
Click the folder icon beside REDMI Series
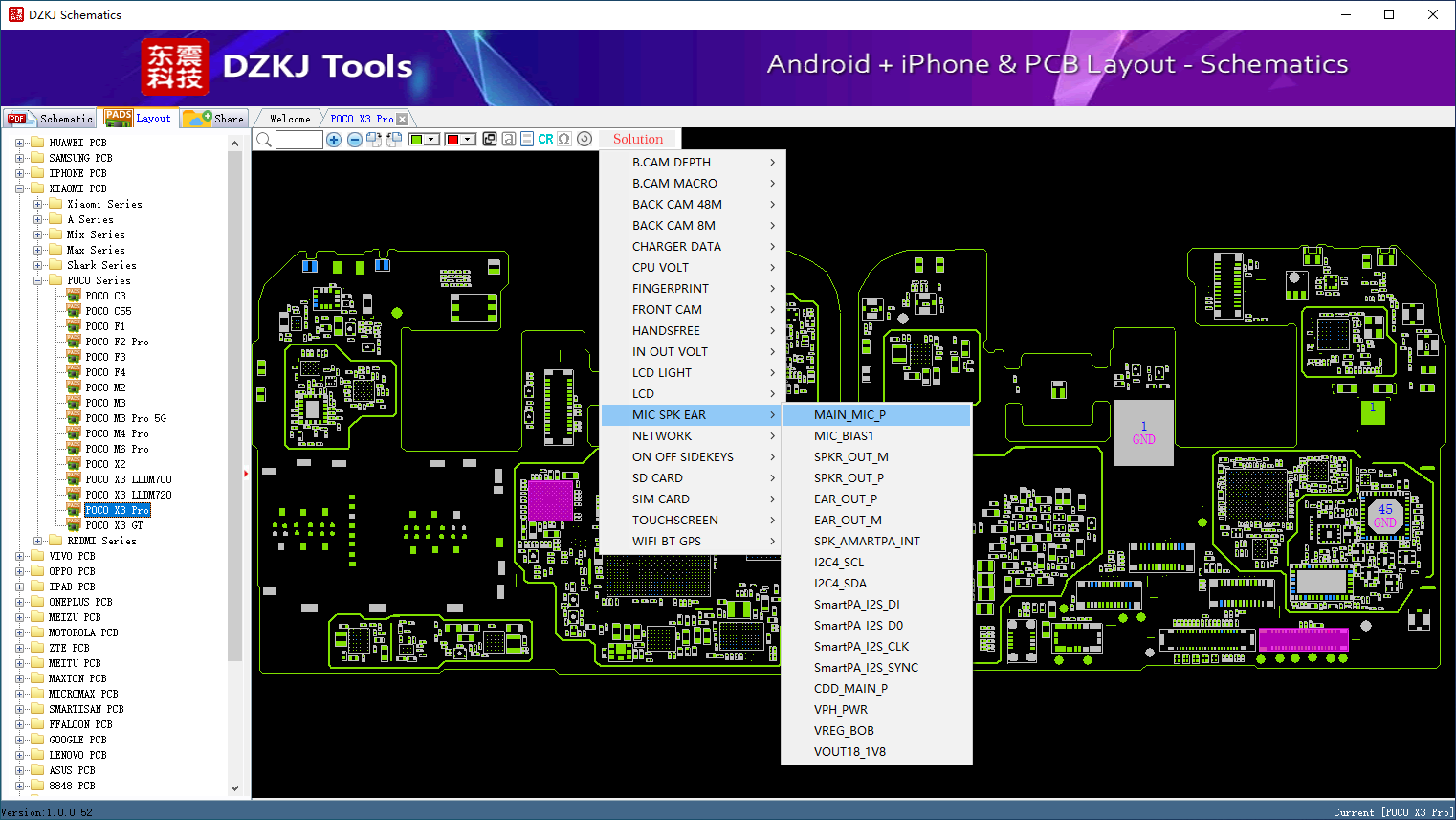(56, 541)
